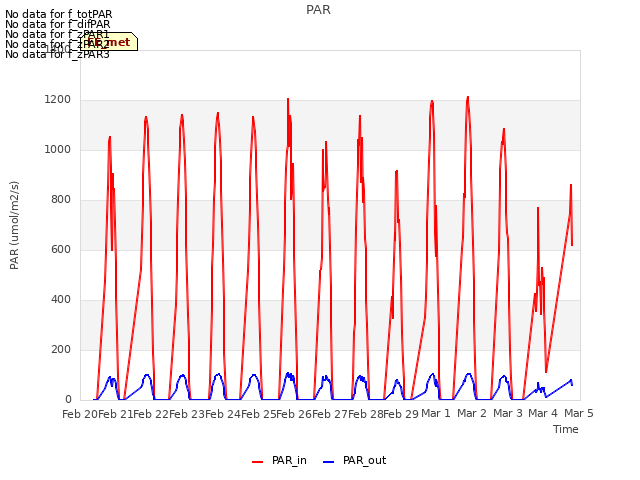
Task: Click the PAR_out legend entry
Action: click(x=354, y=460)
